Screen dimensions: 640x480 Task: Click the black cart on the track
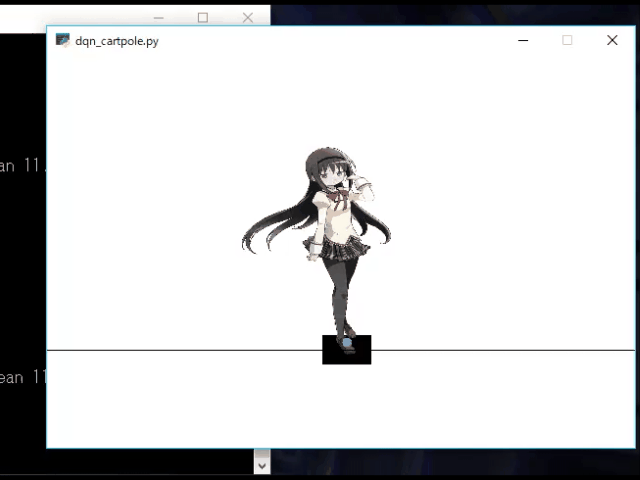tap(347, 350)
